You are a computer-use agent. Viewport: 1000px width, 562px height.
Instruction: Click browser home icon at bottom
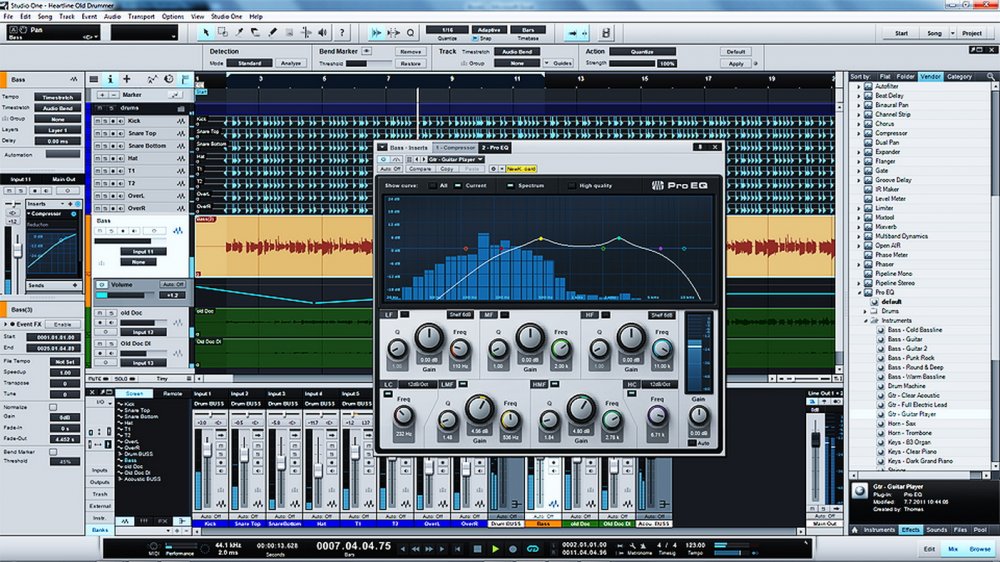point(855,530)
